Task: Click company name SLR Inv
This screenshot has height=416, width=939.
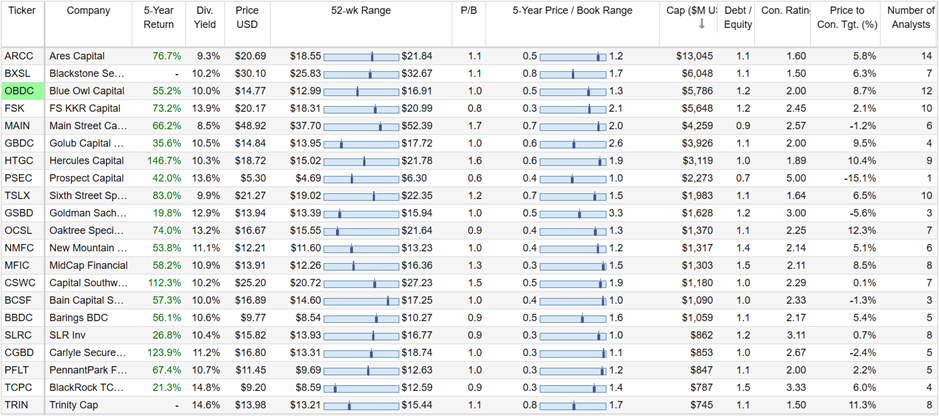Action: coord(66,336)
